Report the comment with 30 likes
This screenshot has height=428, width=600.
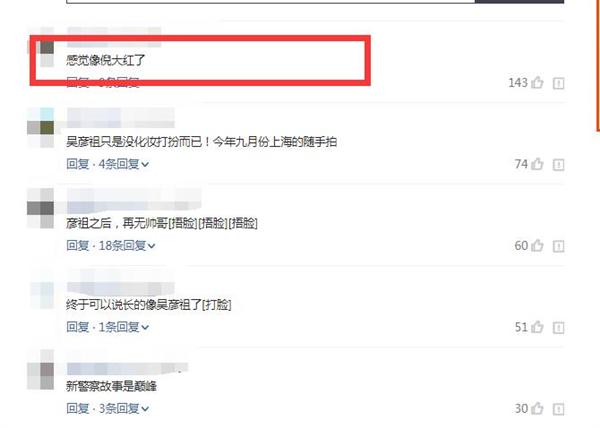click(558, 409)
